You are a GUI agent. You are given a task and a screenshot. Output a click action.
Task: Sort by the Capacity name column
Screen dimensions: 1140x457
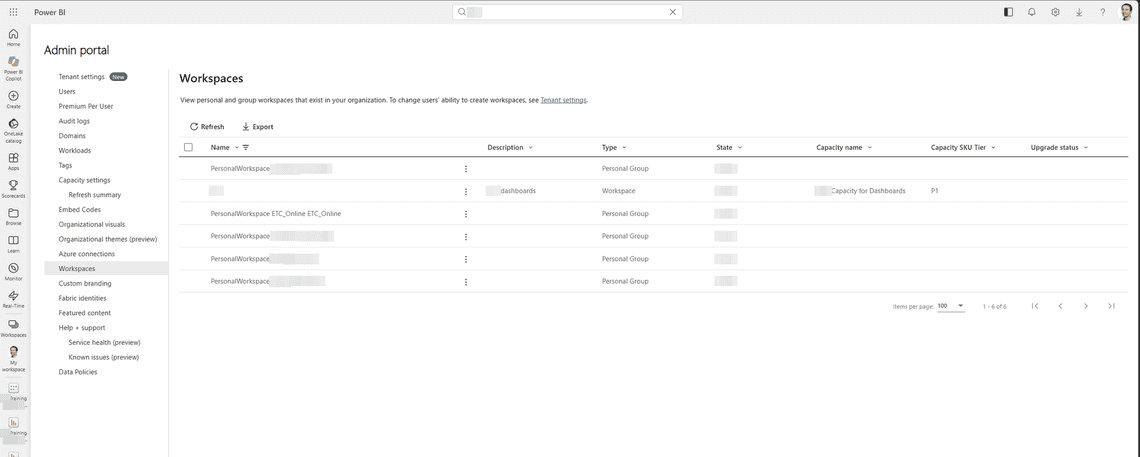[x=843, y=147]
